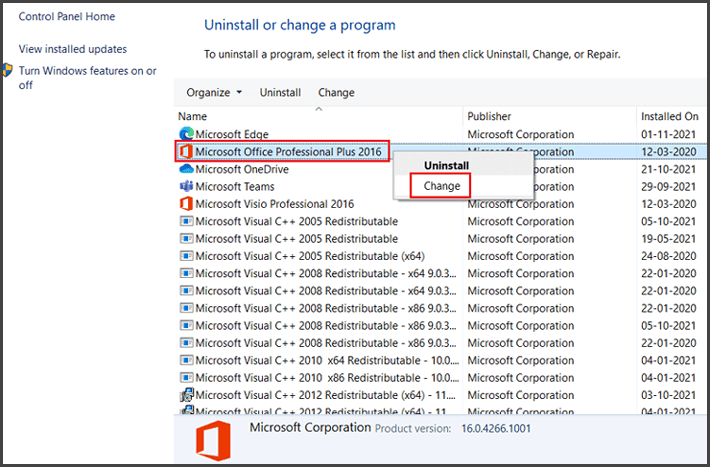Choose Uninstall from the context menu
The width and height of the screenshot is (710, 467).
coord(446,165)
